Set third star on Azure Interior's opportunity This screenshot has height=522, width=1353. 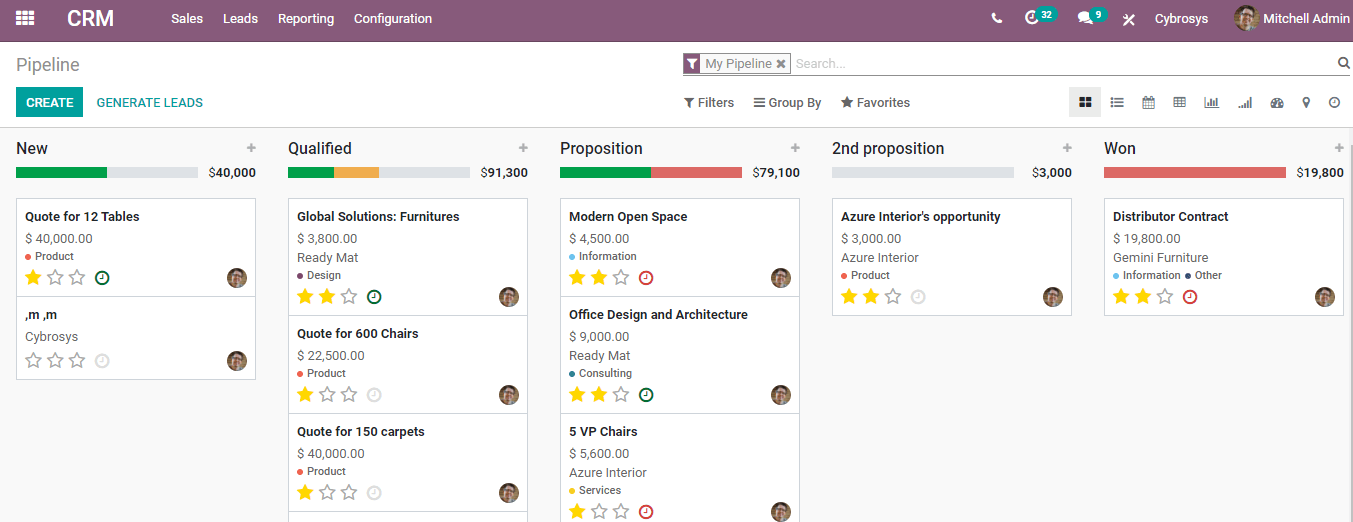pyautogui.click(x=893, y=296)
